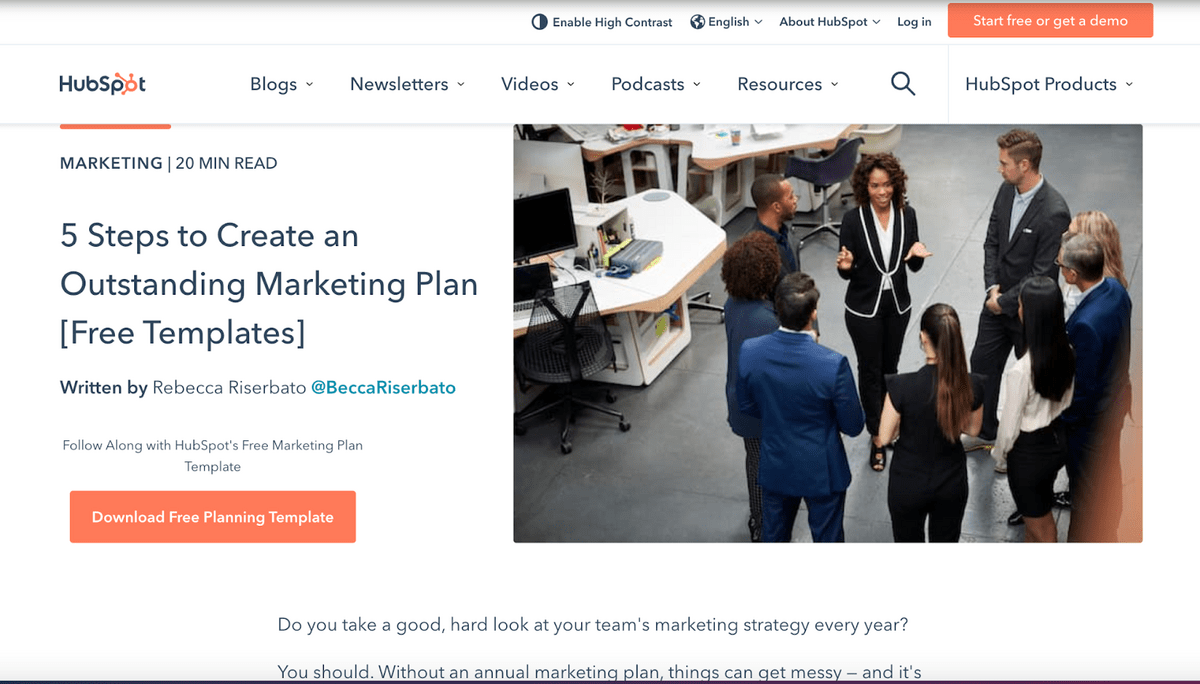Click the Podcasts dropdown chevron
This screenshot has width=1200, height=684.
tap(696, 84)
